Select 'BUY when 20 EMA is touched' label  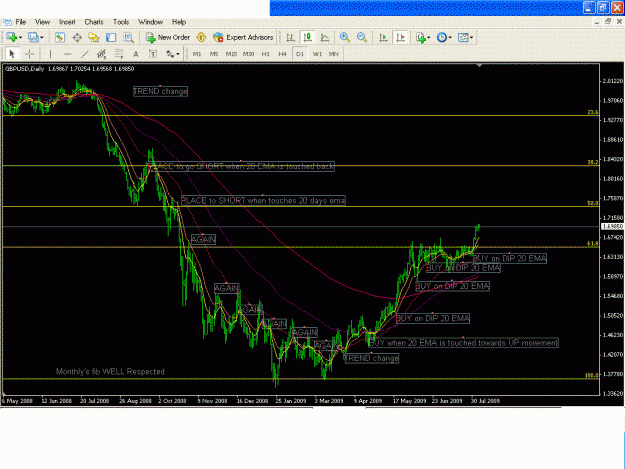463,343
